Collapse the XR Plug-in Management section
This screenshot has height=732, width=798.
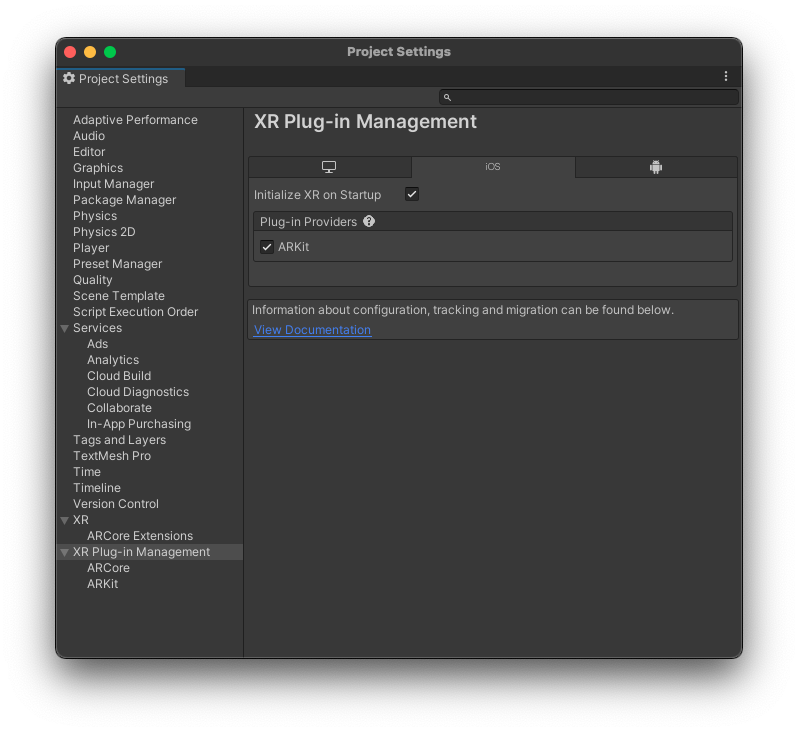(65, 552)
